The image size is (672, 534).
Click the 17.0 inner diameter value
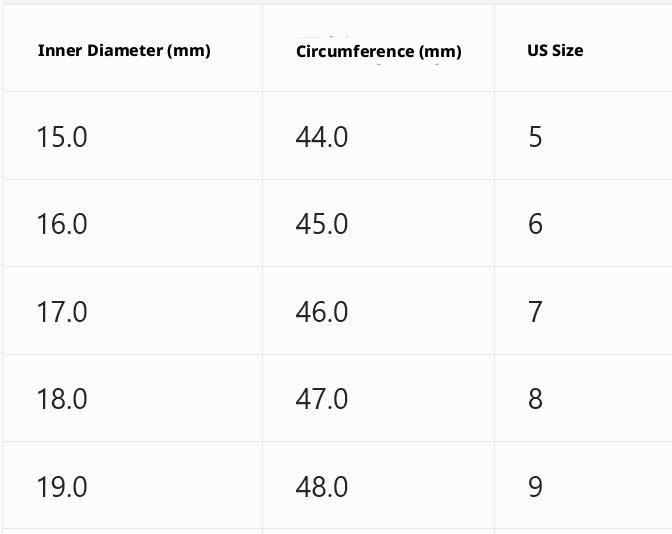62,311
